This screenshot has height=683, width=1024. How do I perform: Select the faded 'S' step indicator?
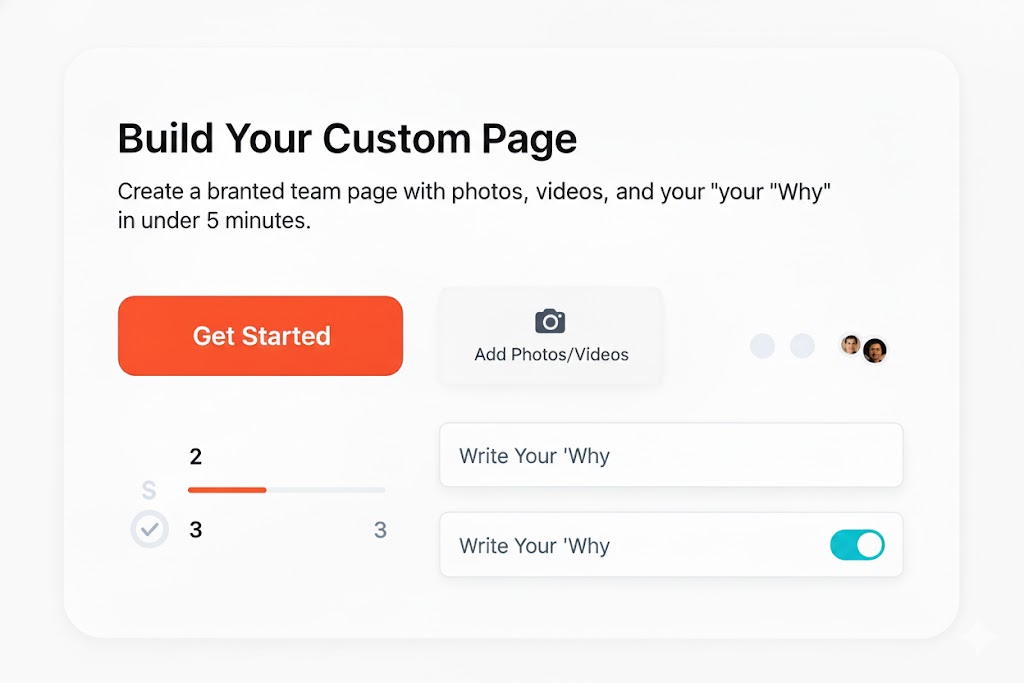[149, 490]
